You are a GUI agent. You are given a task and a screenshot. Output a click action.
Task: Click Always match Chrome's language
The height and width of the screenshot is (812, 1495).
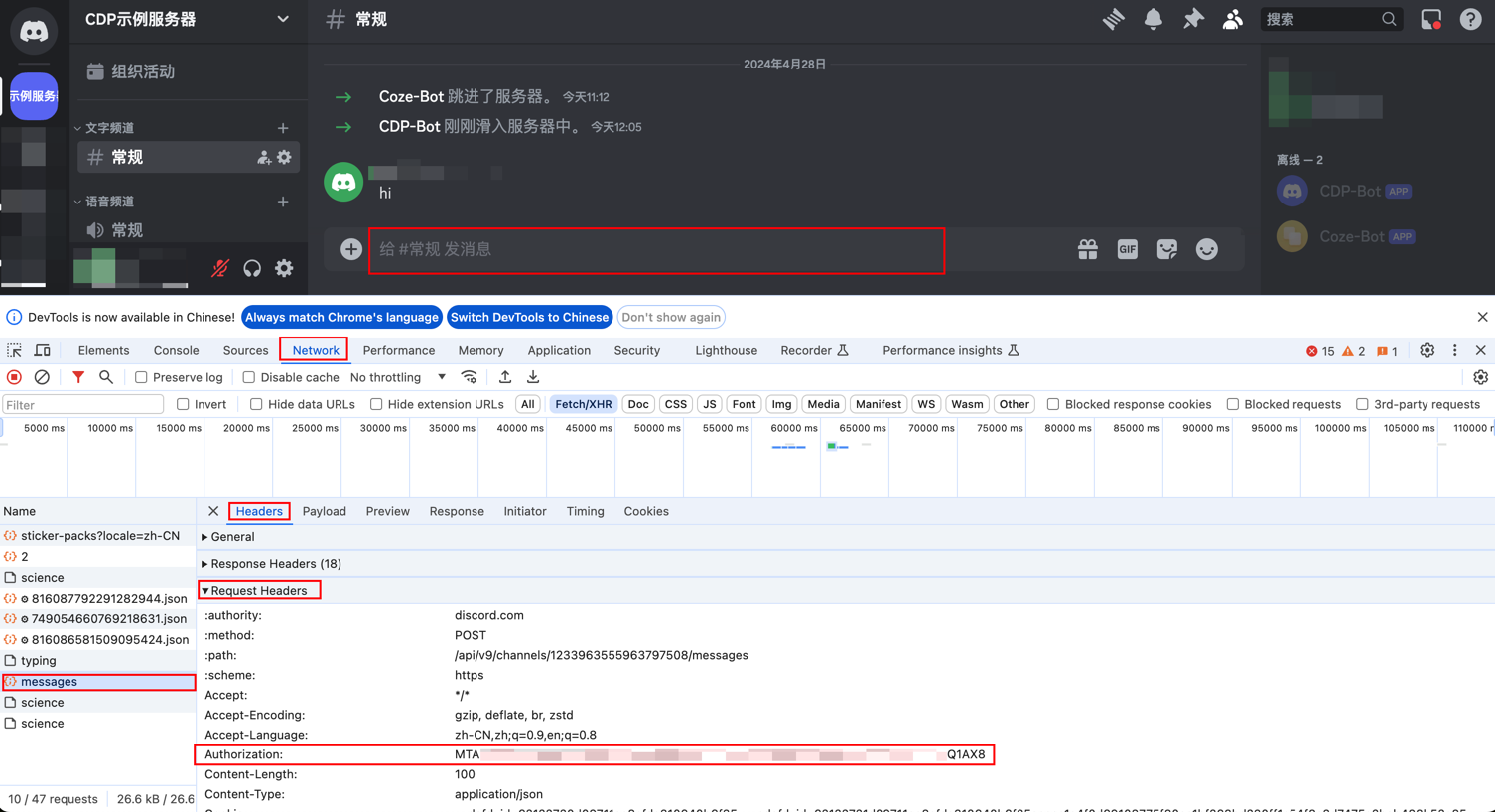point(341,317)
